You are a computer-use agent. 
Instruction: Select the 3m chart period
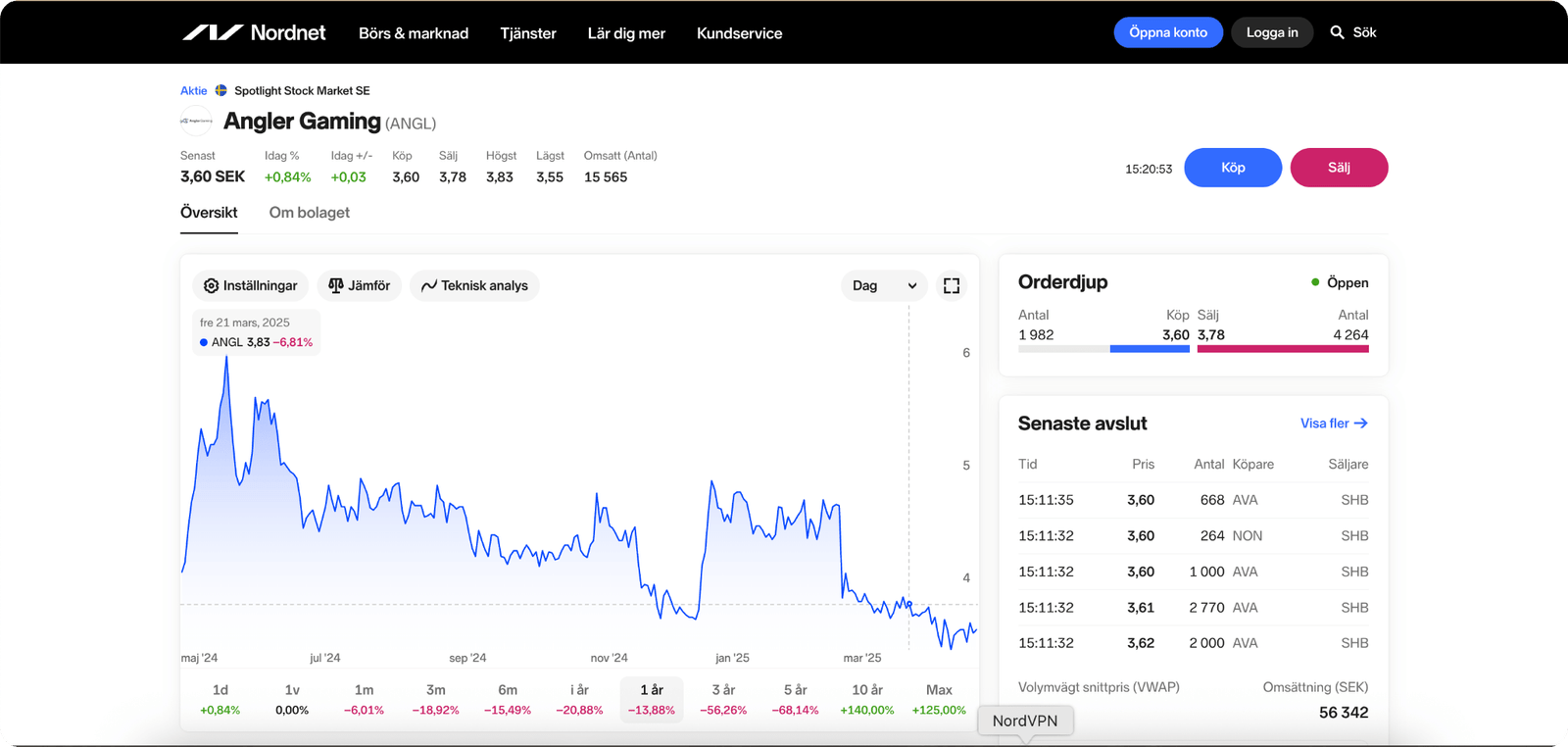[436, 699]
